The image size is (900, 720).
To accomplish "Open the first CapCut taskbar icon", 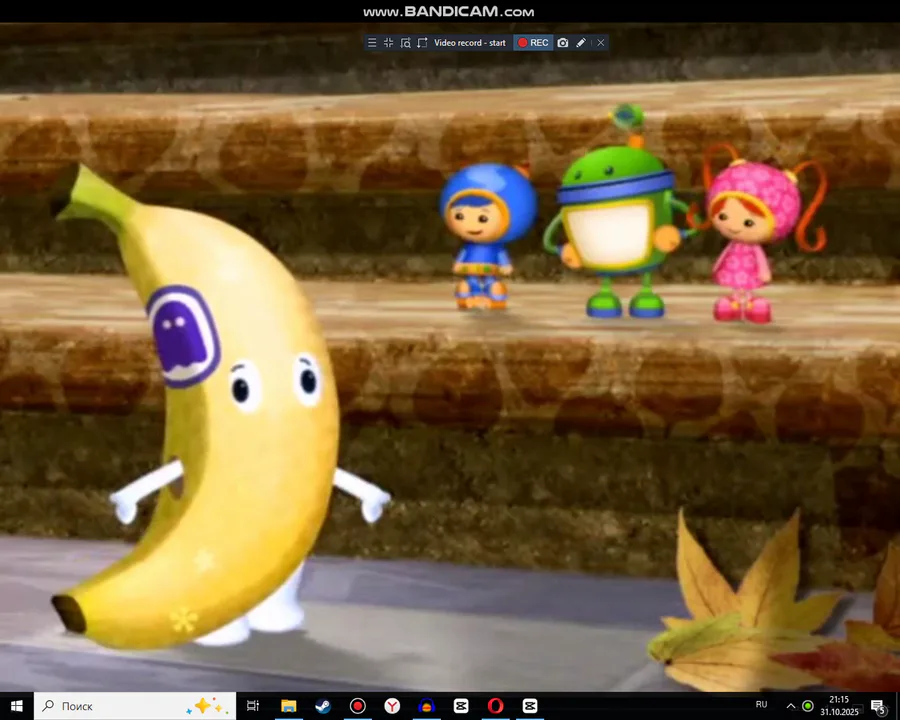I will [461, 706].
